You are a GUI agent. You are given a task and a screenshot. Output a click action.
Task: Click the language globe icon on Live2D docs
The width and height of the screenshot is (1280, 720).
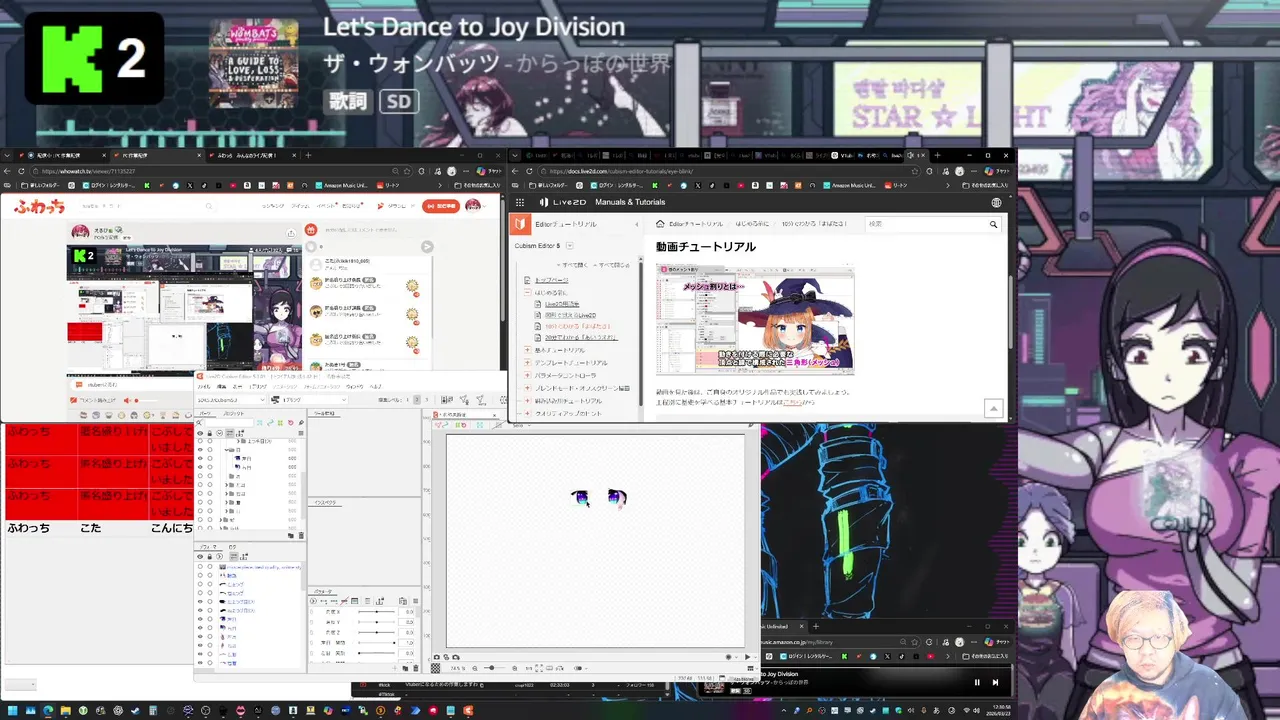996,202
